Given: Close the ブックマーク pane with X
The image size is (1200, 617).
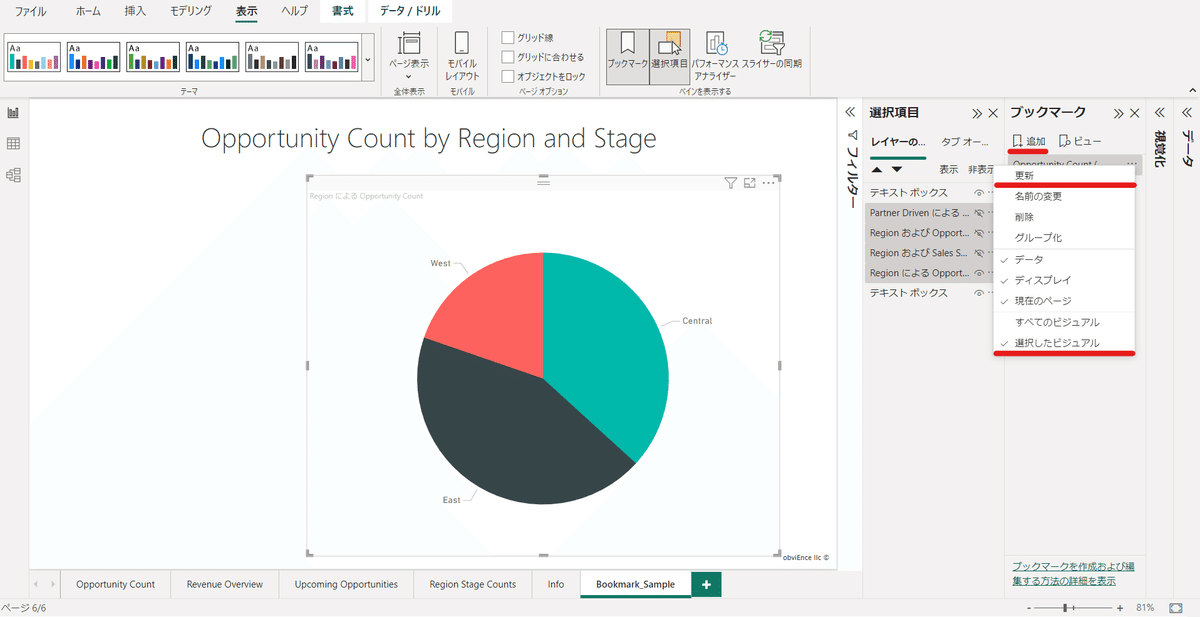Looking at the screenshot, I should pos(1135,113).
